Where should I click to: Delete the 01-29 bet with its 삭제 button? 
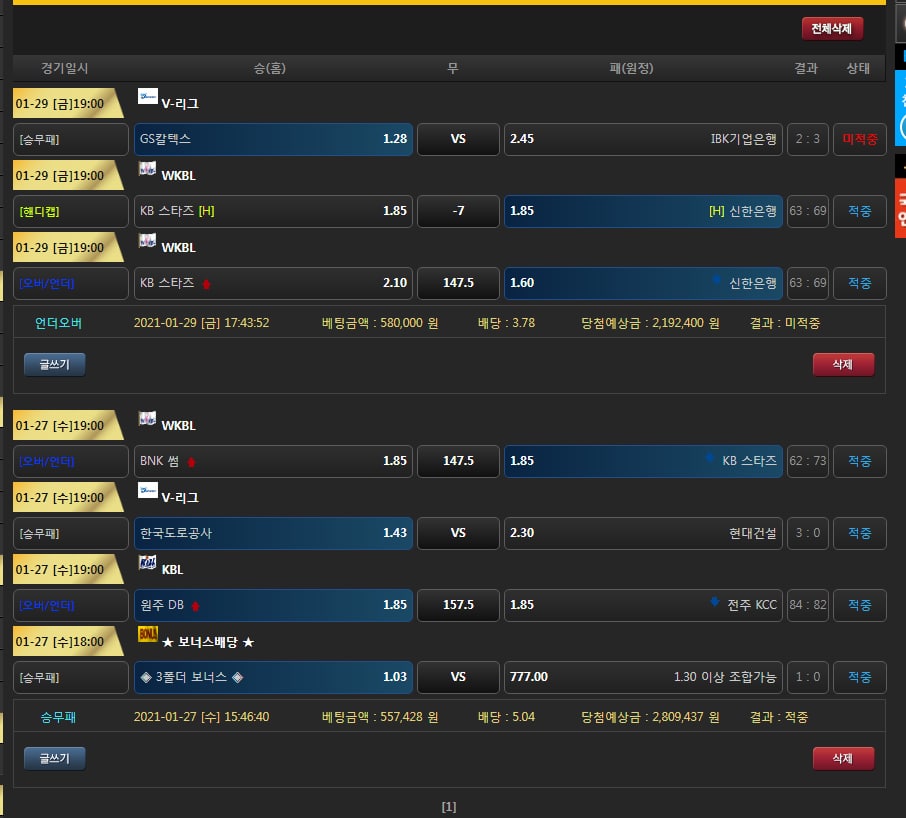(x=843, y=364)
